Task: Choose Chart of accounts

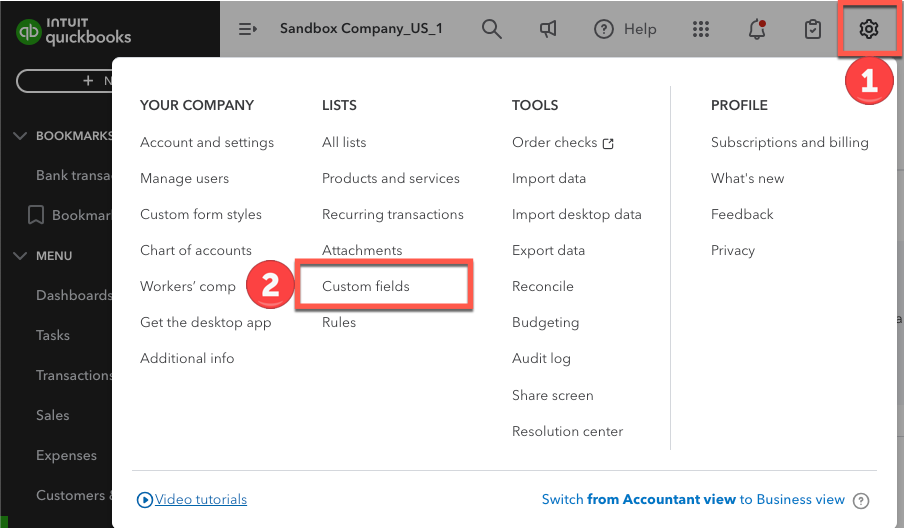Action: tap(196, 250)
